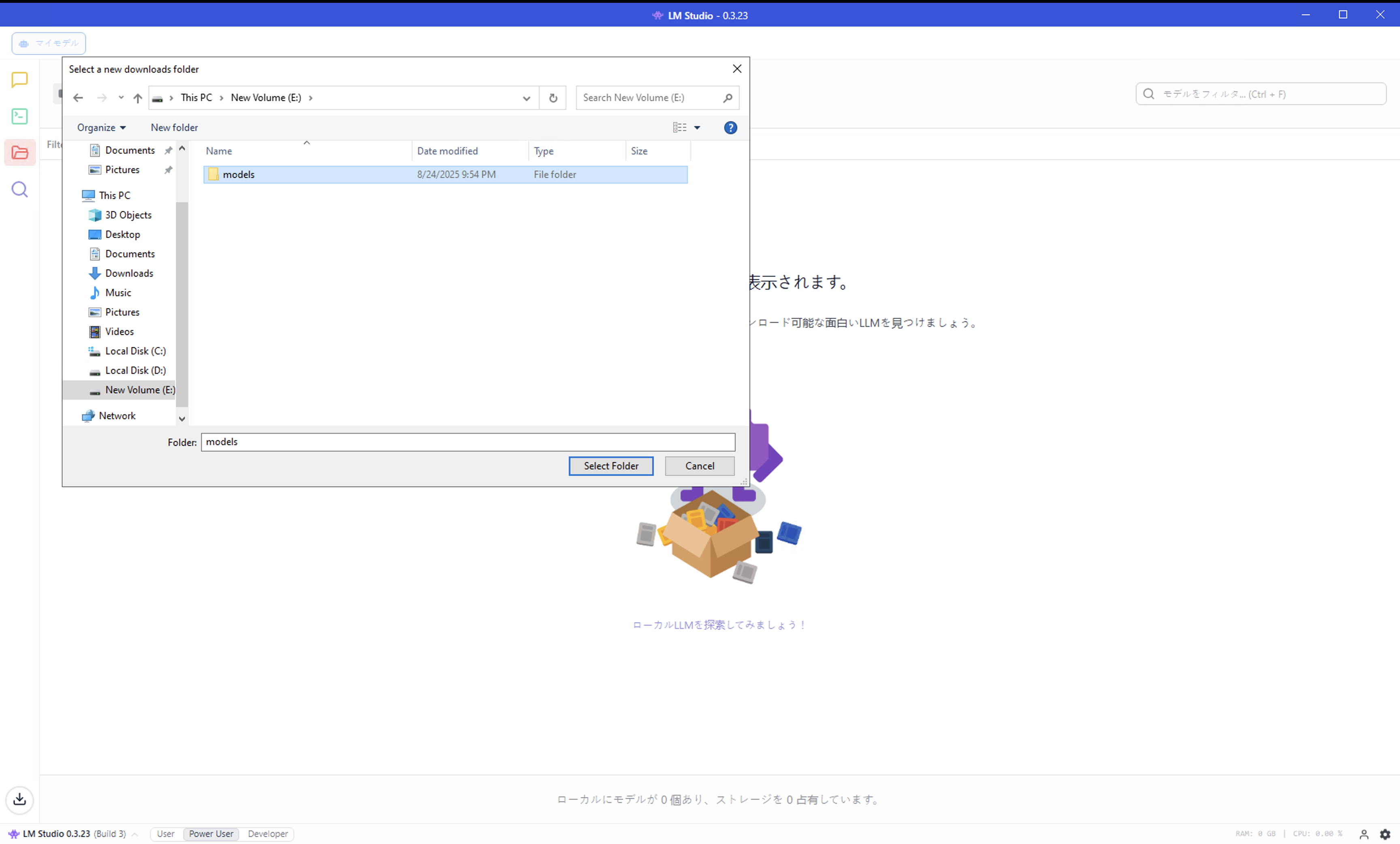Click the refresh icon in file dialog
Image resolution: width=1400 pixels, height=844 pixels.
(553, 98)
